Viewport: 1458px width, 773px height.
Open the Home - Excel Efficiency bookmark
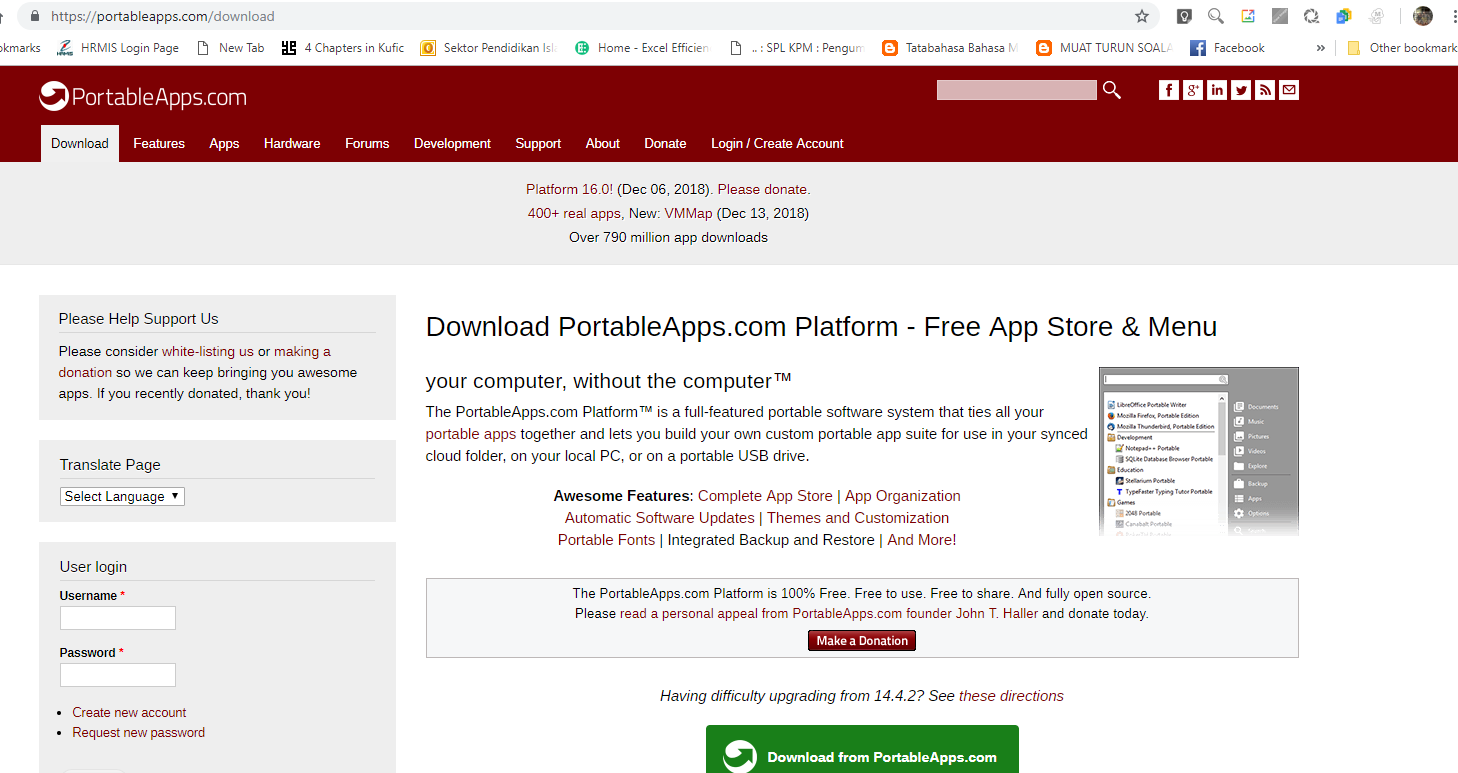click(x=642, y=47)
